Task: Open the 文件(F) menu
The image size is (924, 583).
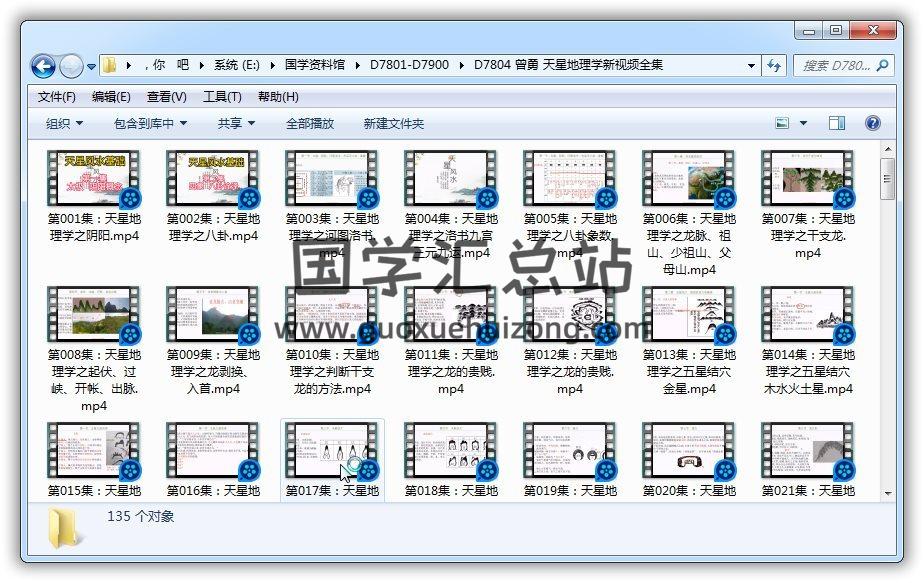Action: pyautogui.click(x=57, y=97)
